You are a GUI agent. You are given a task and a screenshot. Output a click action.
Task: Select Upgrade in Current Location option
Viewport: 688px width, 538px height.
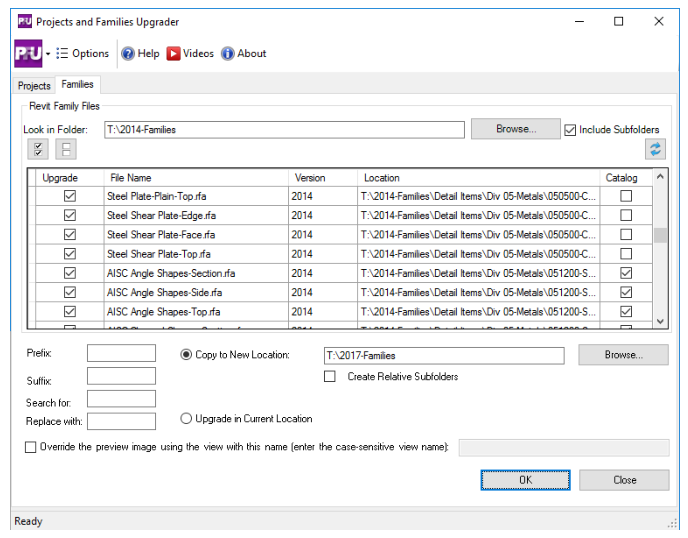tap(186, 419)
